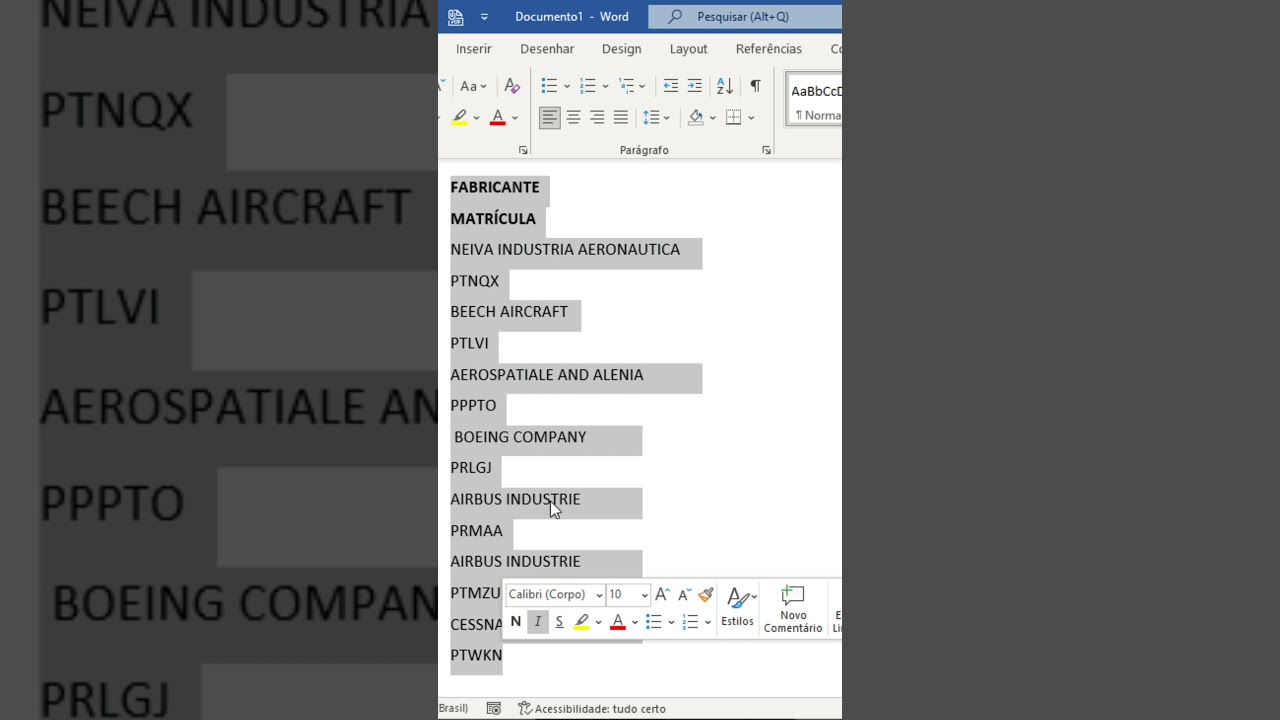Open Parágrafo dialog launcher
This screenshot has width=1280, height=720.
pyautogui.click(x=767, y=150)
